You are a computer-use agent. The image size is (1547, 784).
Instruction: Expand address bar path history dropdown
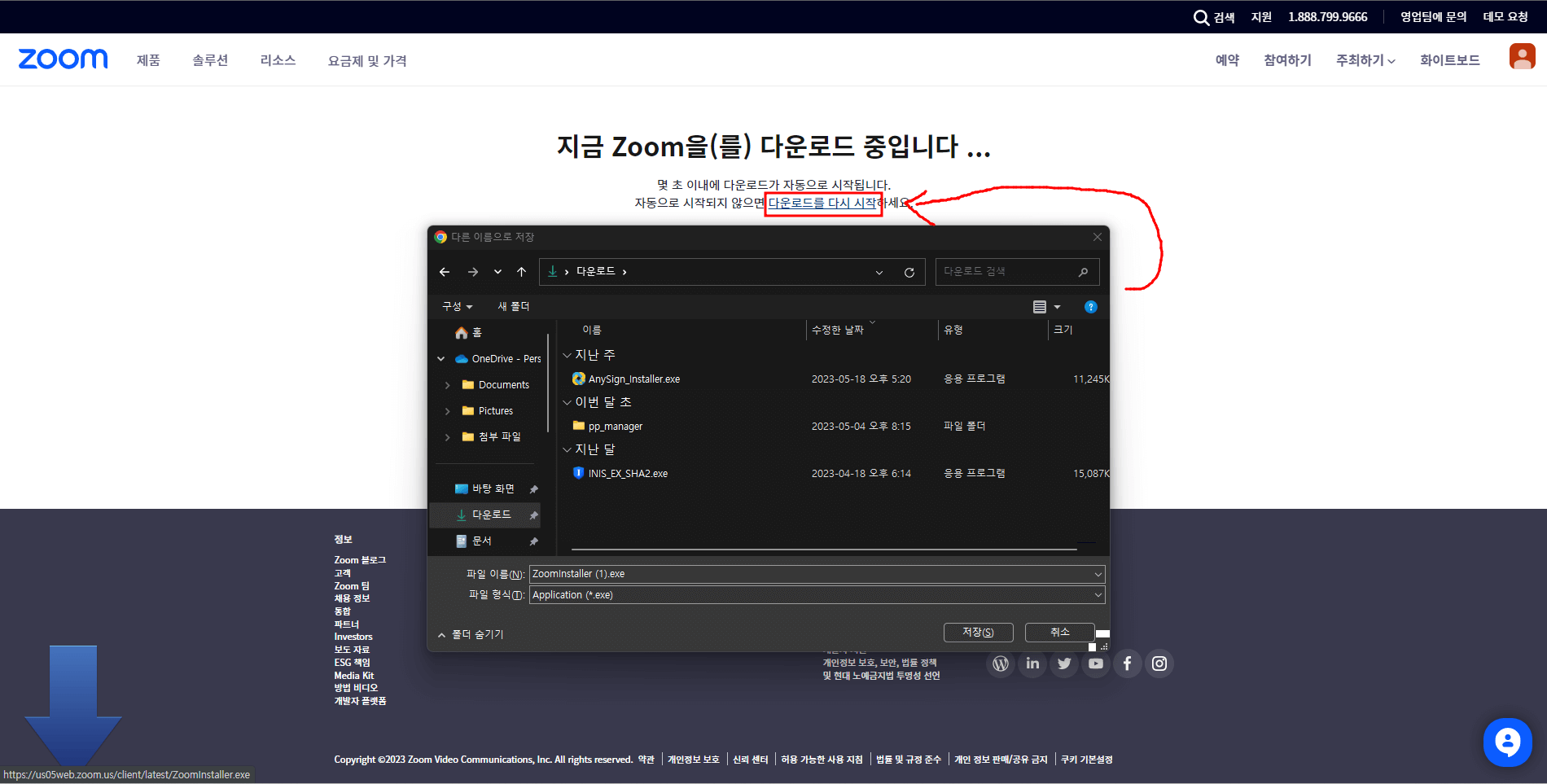(x=879, y=273)
